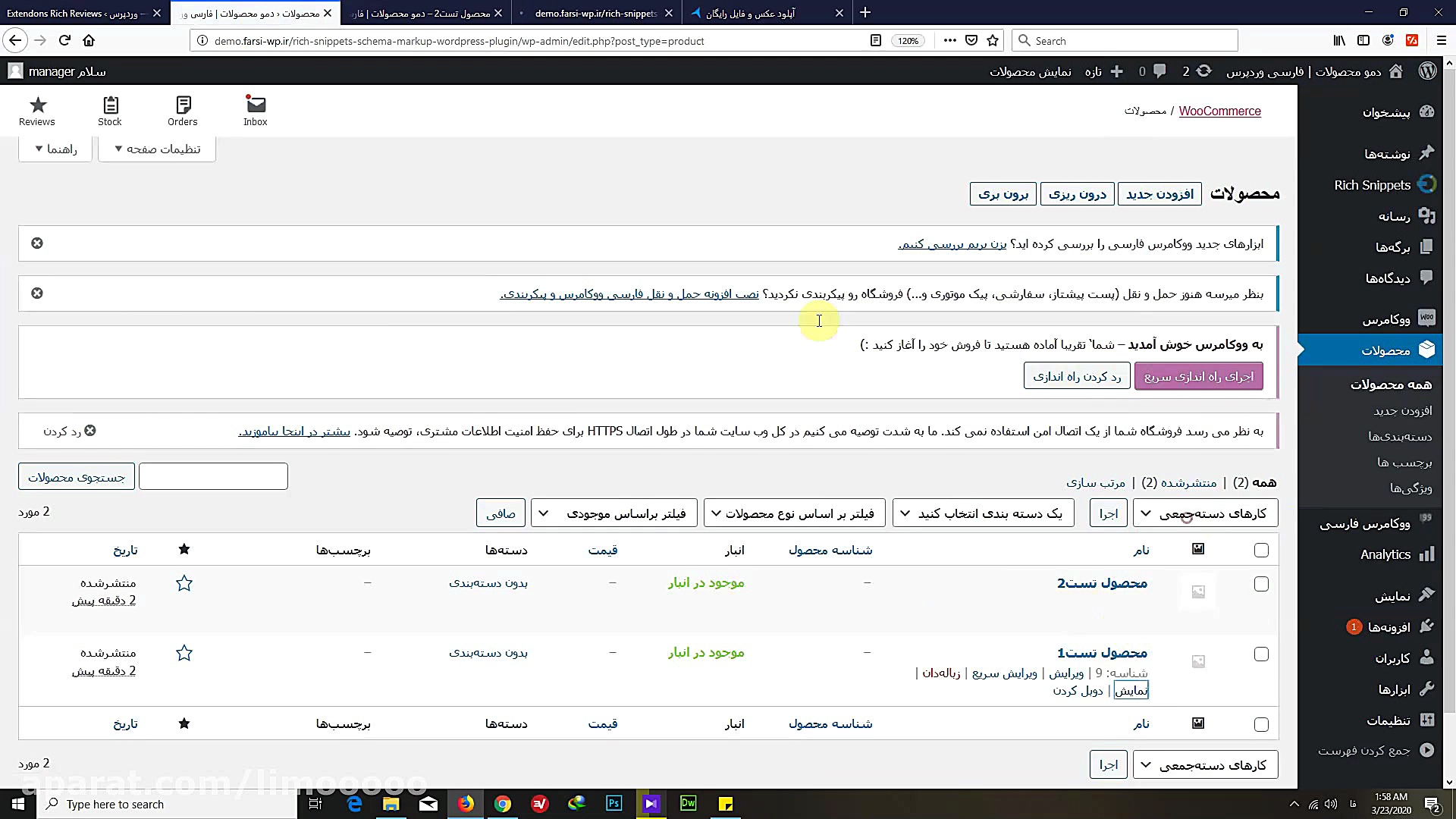Image resolution: width=1456 pixels, height=819 pixels.
Task: Click inside the product search input field
Action: coord(212,475)
